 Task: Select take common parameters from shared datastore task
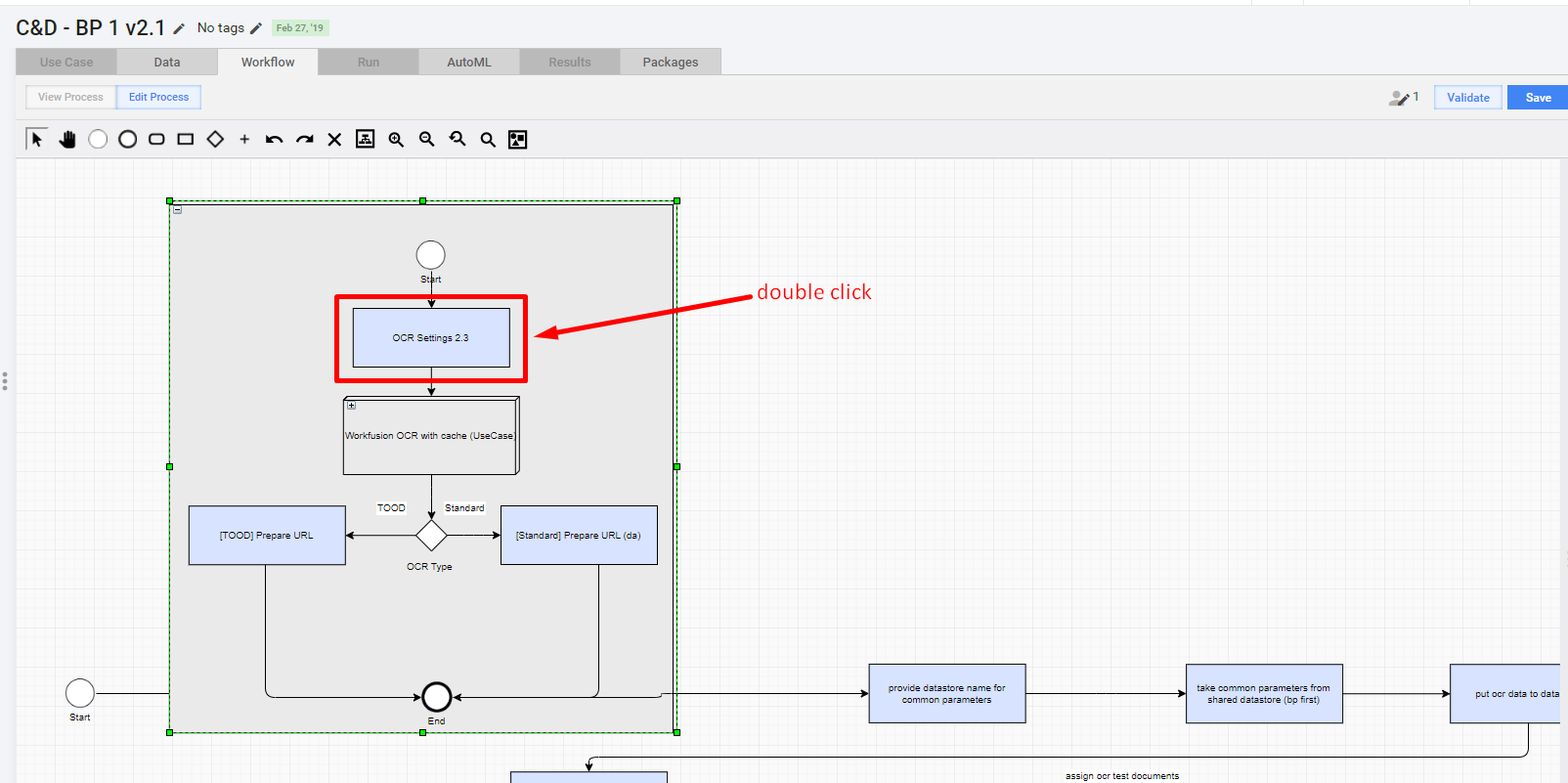coord(1264,694)
